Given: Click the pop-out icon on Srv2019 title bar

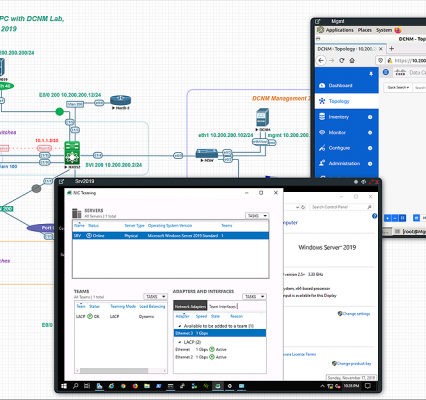Looking at the screenshot, I should [x=61, y=182].
